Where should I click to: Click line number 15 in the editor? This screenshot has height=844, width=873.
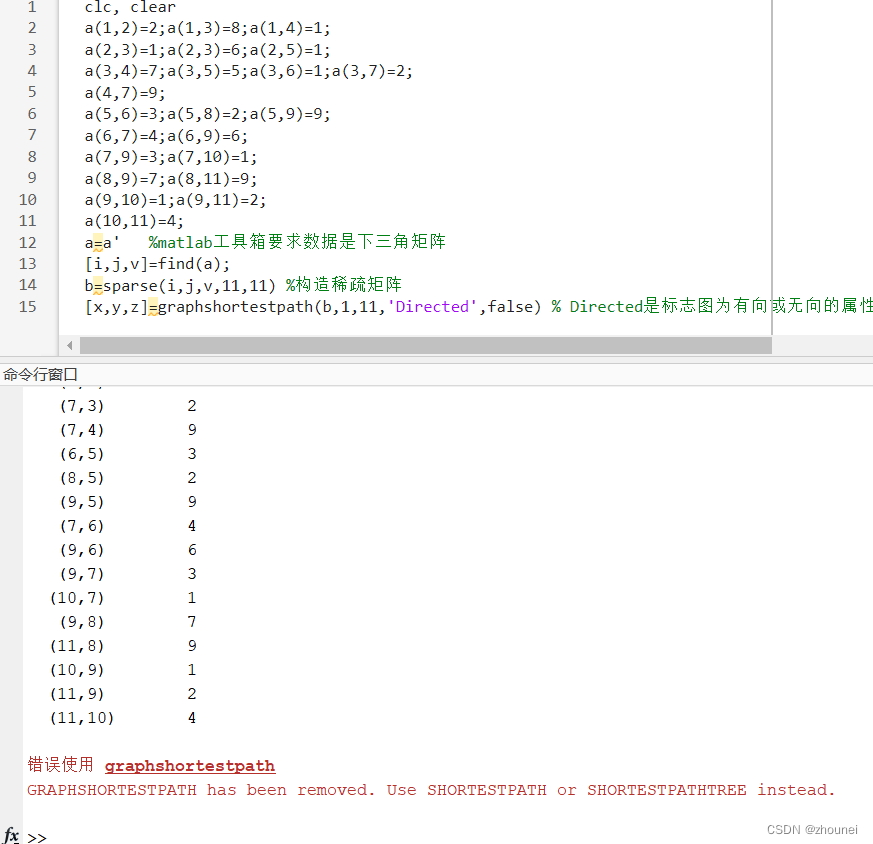28,306
